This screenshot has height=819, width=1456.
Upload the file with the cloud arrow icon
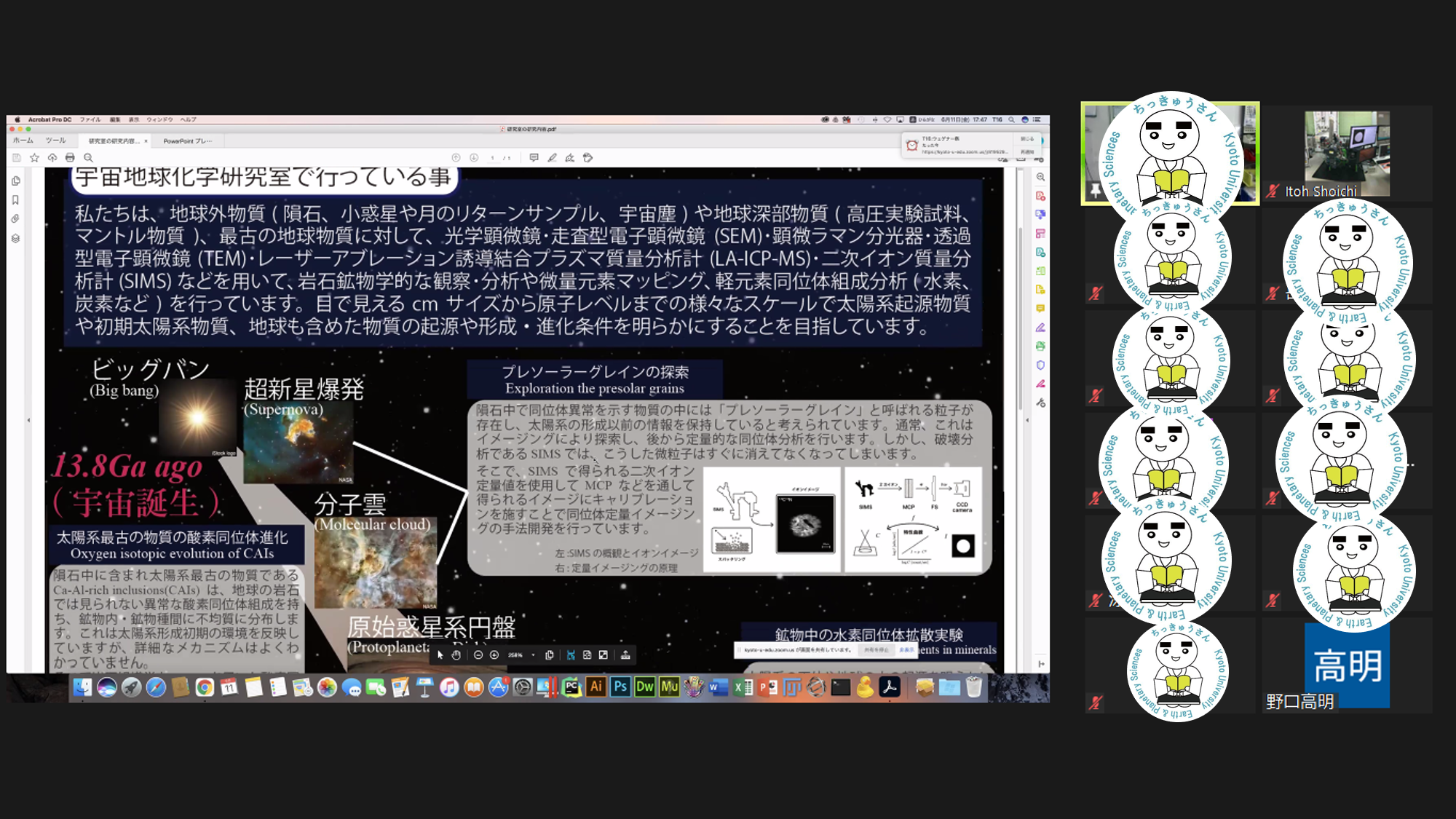coord(52,157)
